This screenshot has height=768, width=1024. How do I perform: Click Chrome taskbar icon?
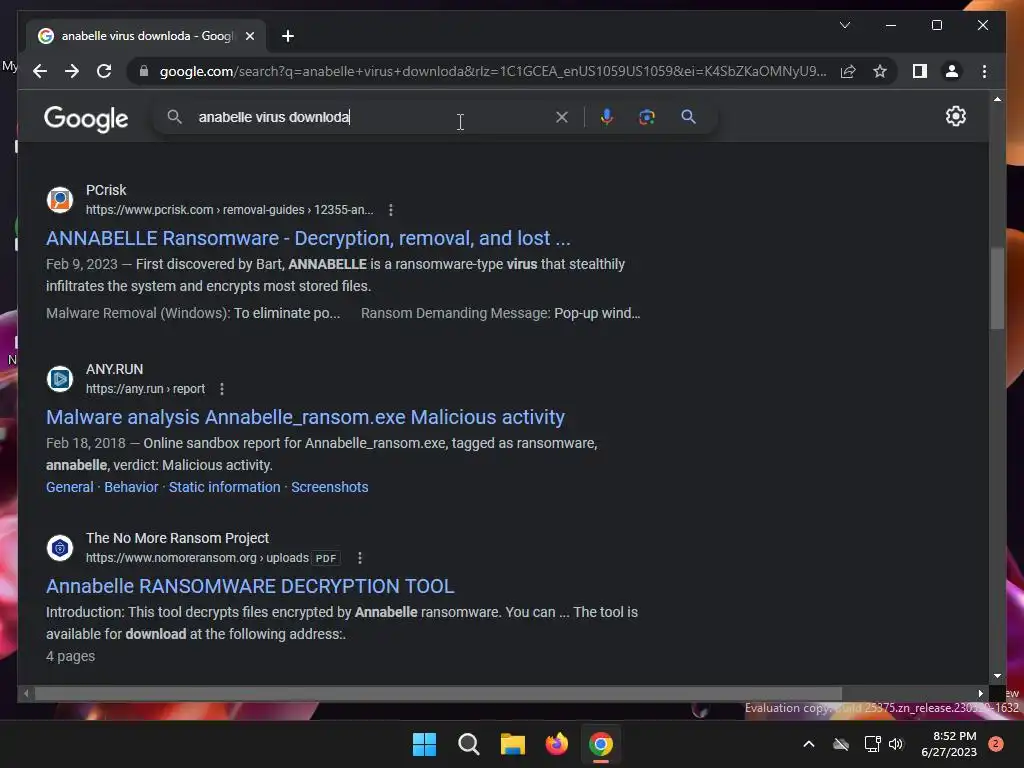tap(601, 744)
